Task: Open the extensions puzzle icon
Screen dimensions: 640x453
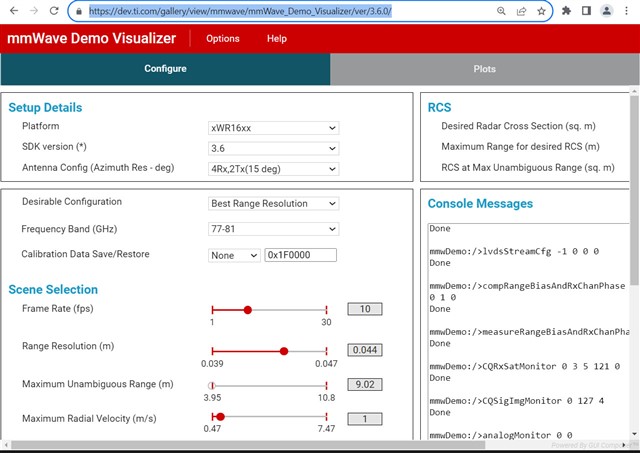Action: [x=566, y=11]
